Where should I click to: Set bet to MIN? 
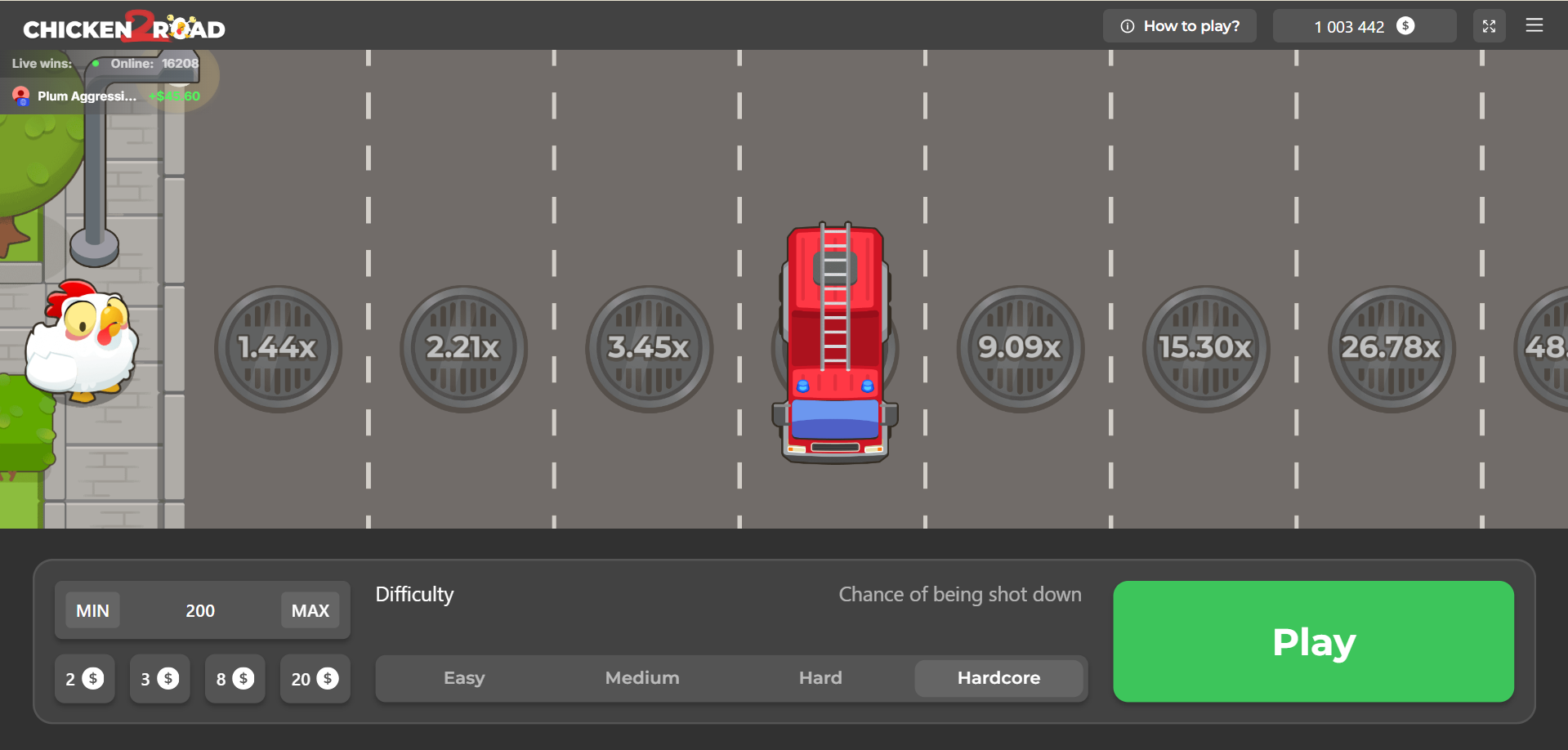pos(92,610)
